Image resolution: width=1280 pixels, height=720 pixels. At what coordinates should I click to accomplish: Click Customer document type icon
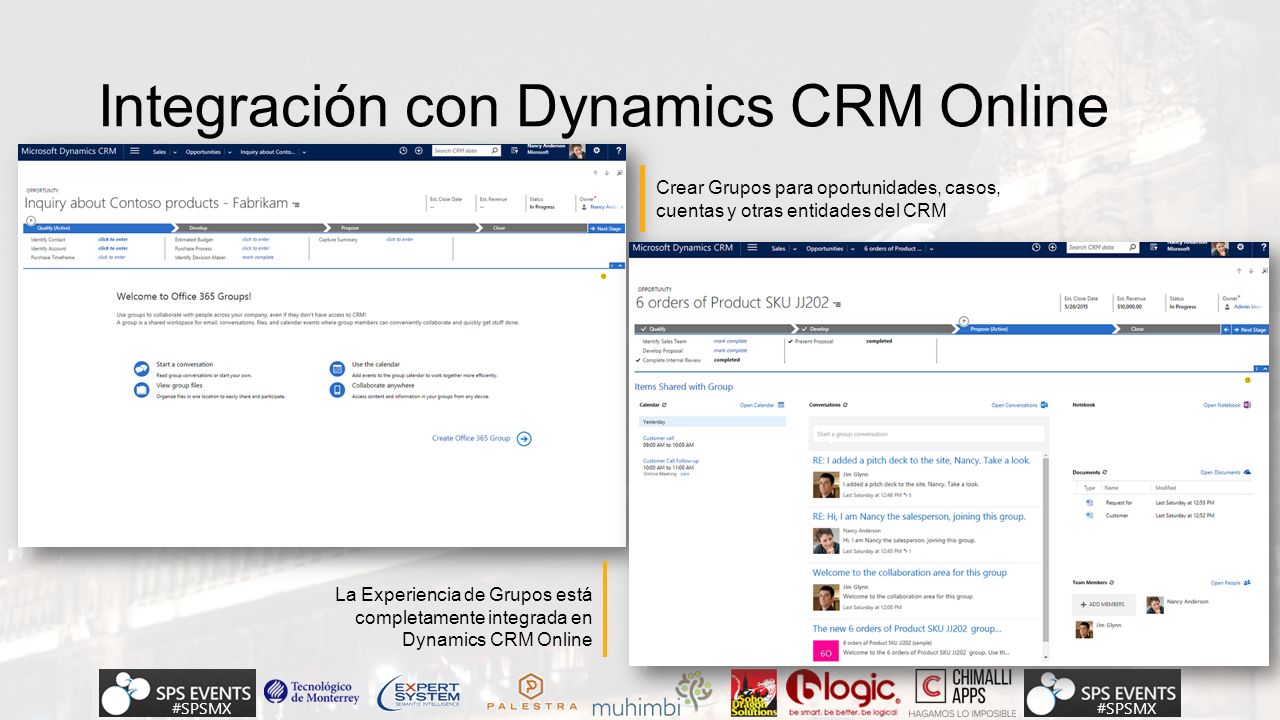pyautogui.click(x=1089, y=515)
